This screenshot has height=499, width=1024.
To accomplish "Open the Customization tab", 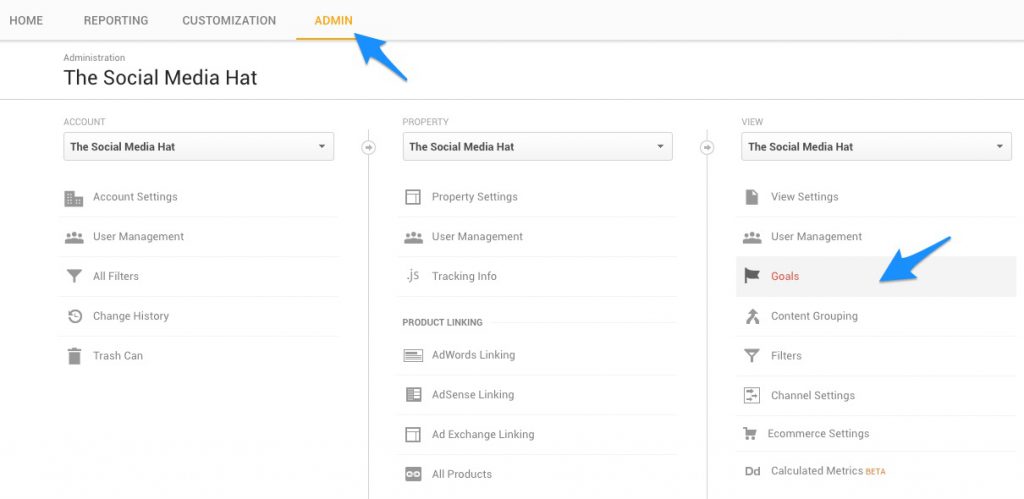I will [x=229, y=20].
